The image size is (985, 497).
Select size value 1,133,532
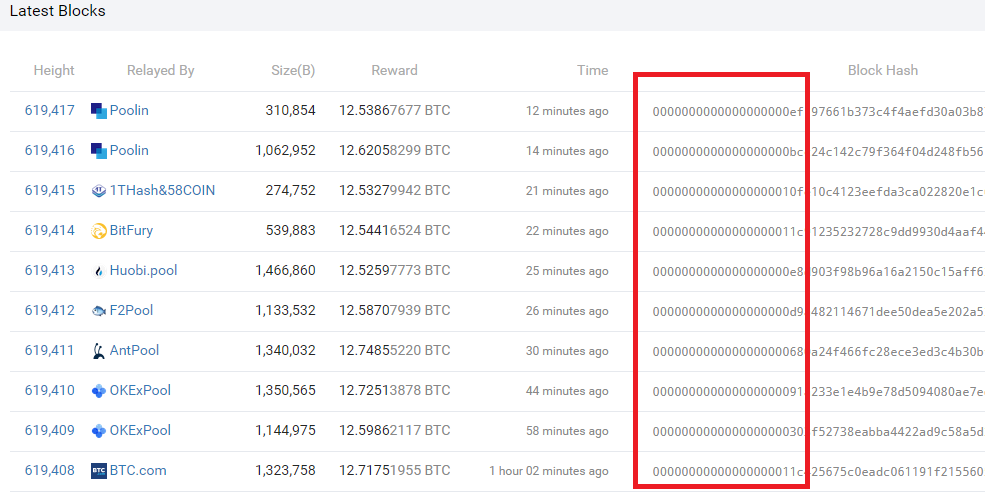[x=285, y=310]
